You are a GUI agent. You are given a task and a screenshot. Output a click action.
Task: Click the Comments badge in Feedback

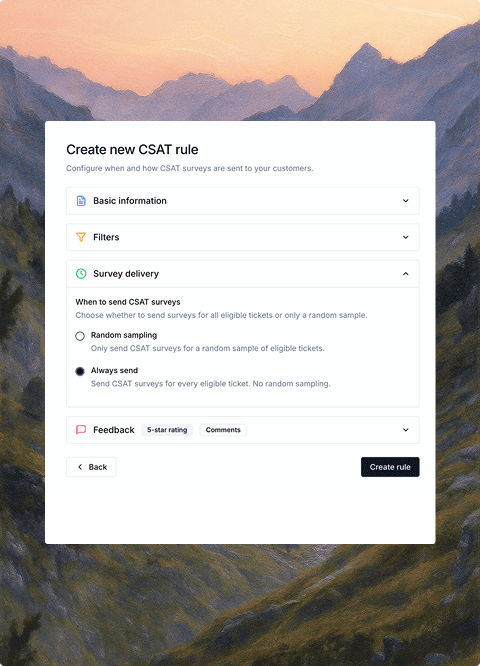point(223,430)
